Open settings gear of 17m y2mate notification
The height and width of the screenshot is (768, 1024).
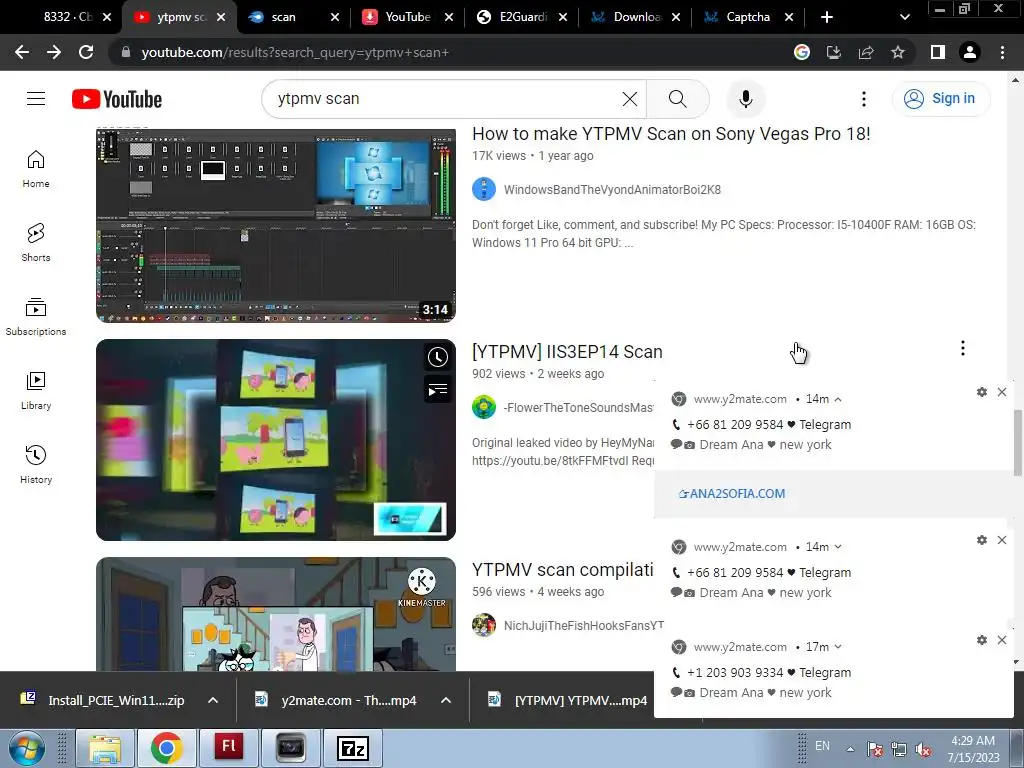pos(982,640)
